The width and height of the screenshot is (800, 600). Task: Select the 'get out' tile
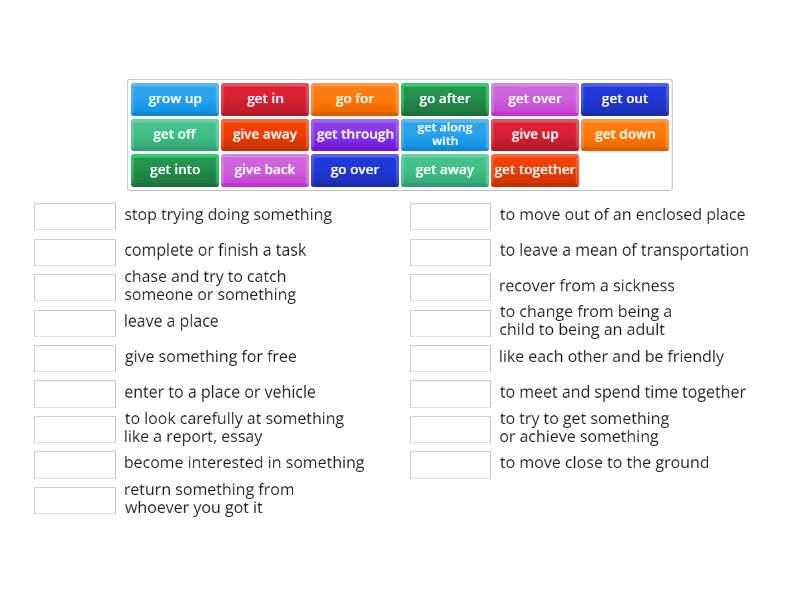pyautogui.click(x=624, y=98)
